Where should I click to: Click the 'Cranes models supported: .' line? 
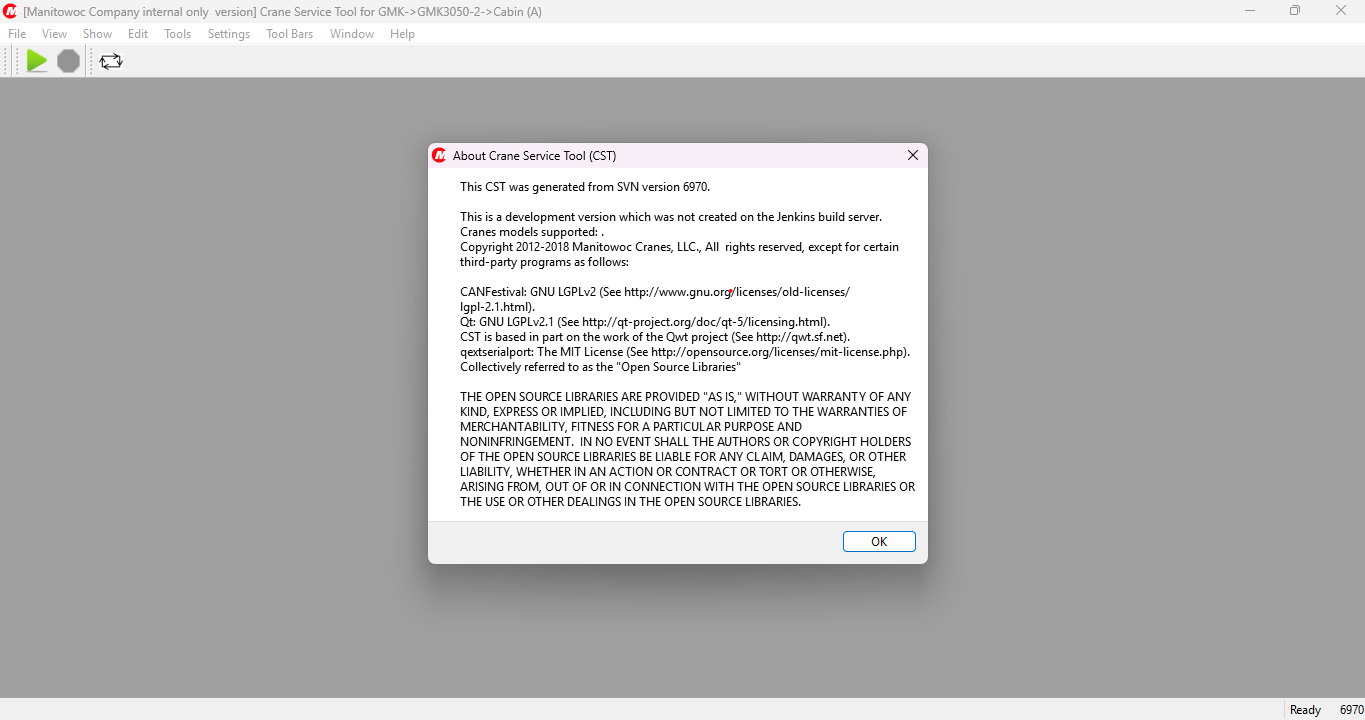(x=532, y=232)
